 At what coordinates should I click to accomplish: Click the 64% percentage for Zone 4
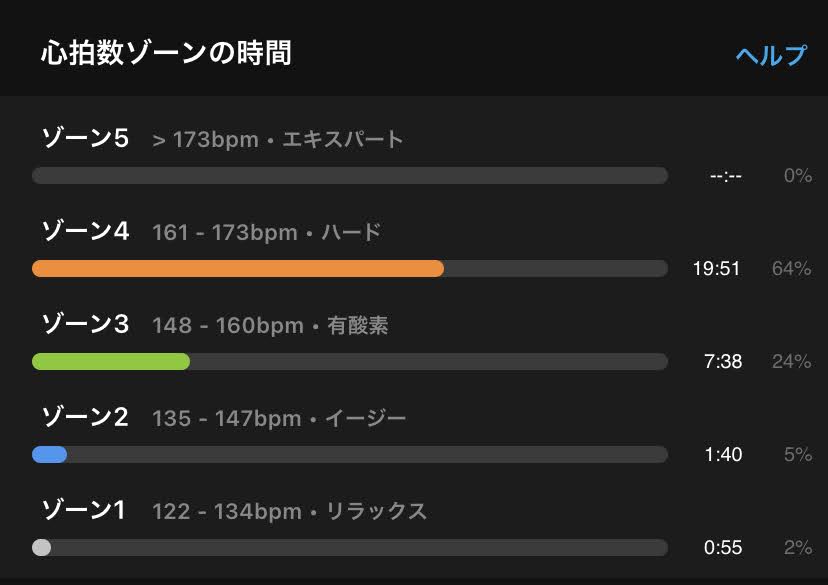coord(791,269)
